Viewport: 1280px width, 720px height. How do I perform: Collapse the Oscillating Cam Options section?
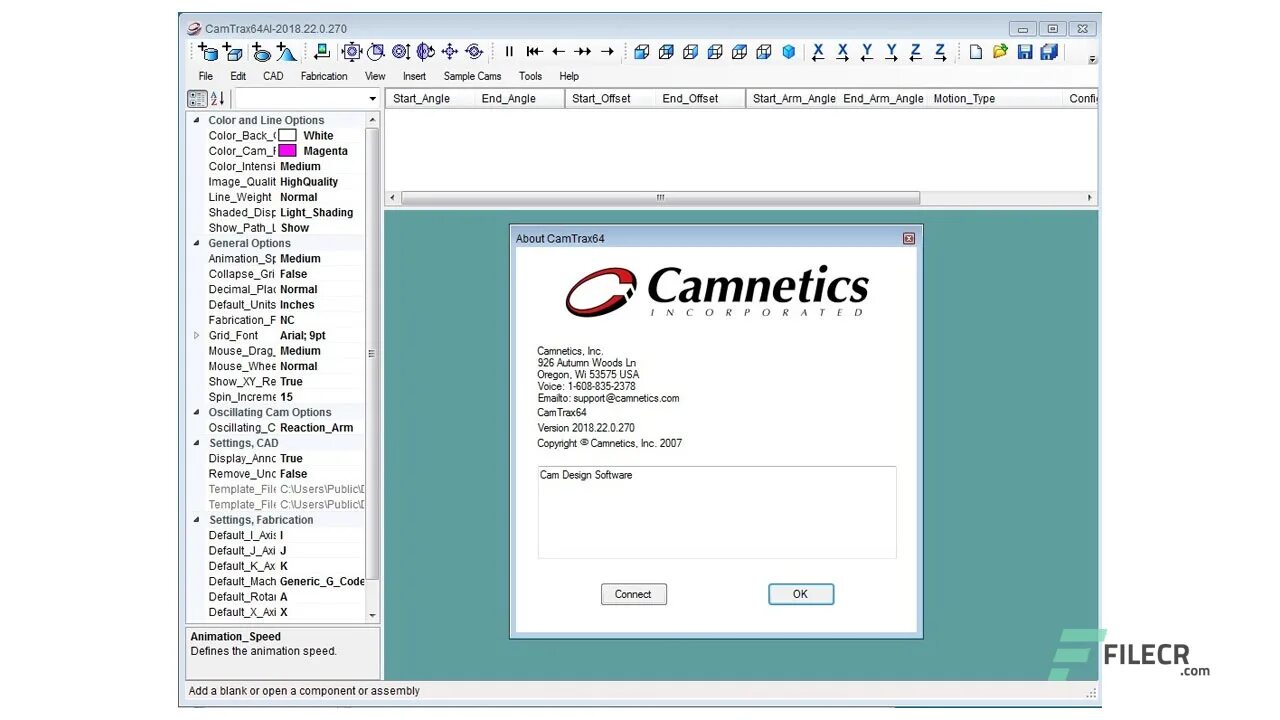coord(196,412)
